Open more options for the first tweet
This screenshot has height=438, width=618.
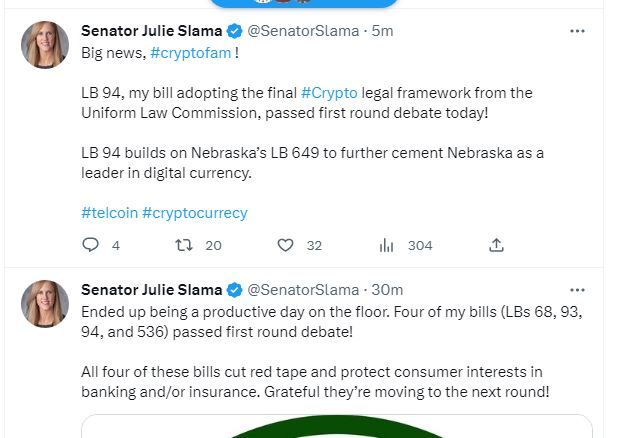pos(577,31)
